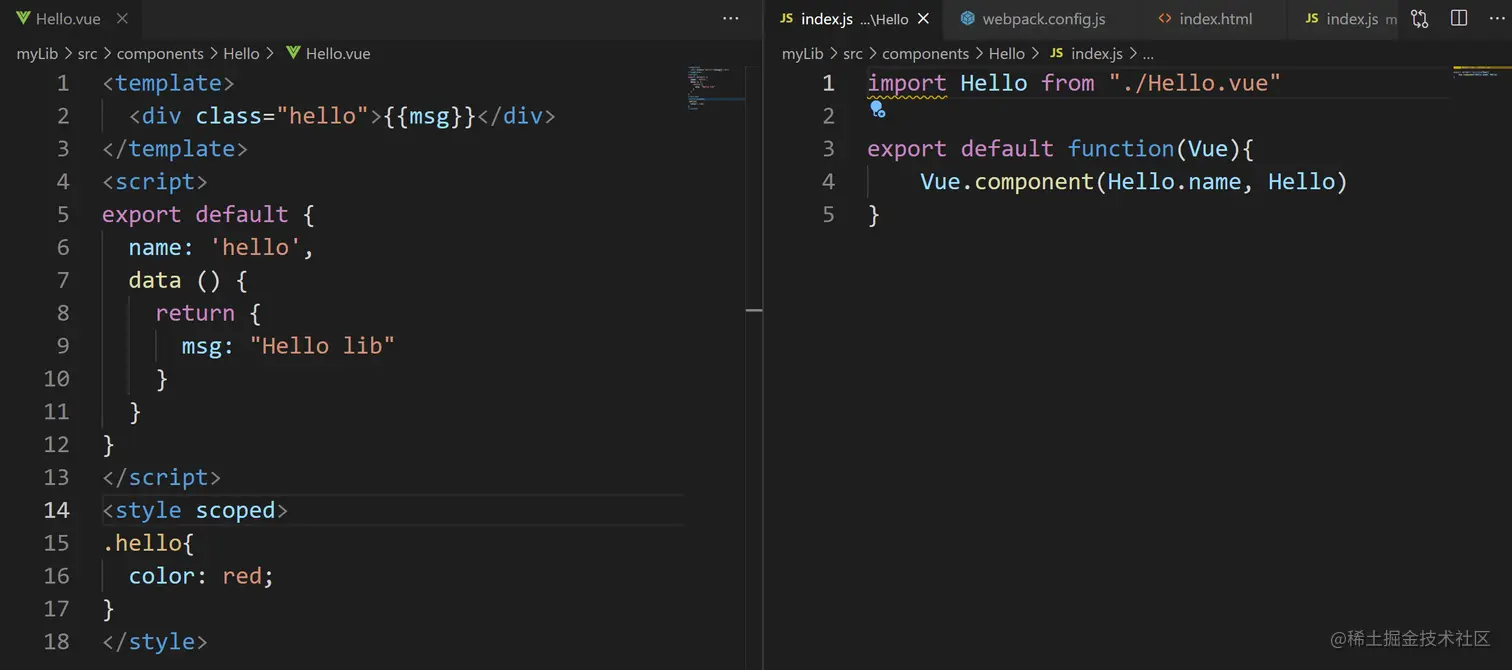Image resolution: width=1512 pixels, height=670 pixels.
Task: Click the closing </style> tag on line 18
Action: click(x=155, y=641)
